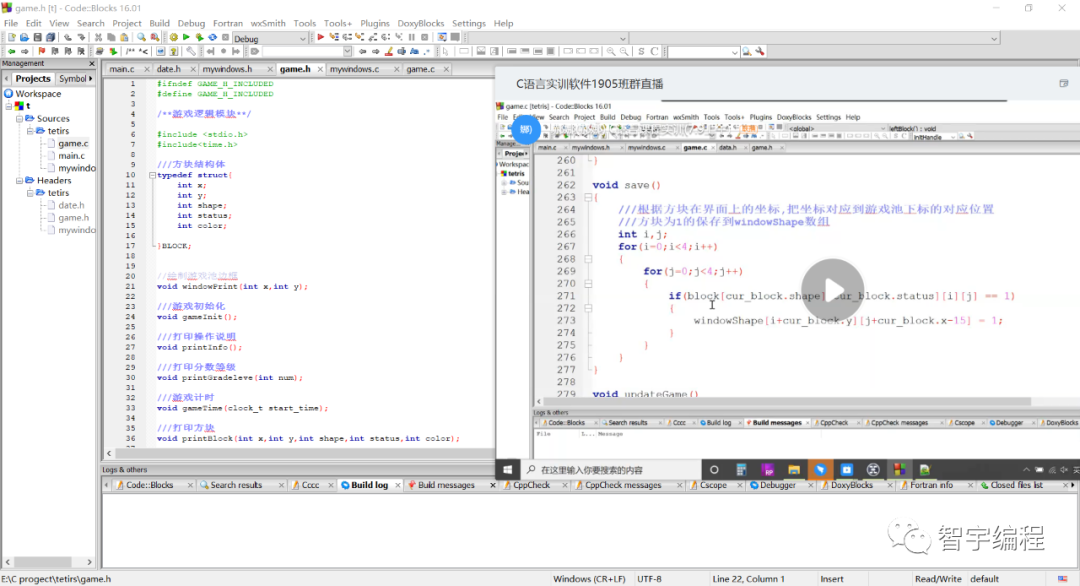Collapse the tetirs folder under Sources
This screenshot has width=1080, height=586.
(x=30, y=131)
